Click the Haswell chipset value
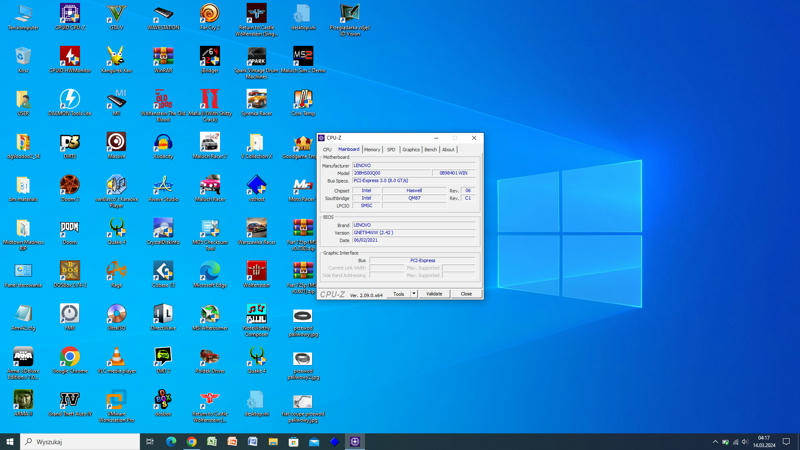The height and width of the screenshot is (450, 800). [x=414, y=190]
